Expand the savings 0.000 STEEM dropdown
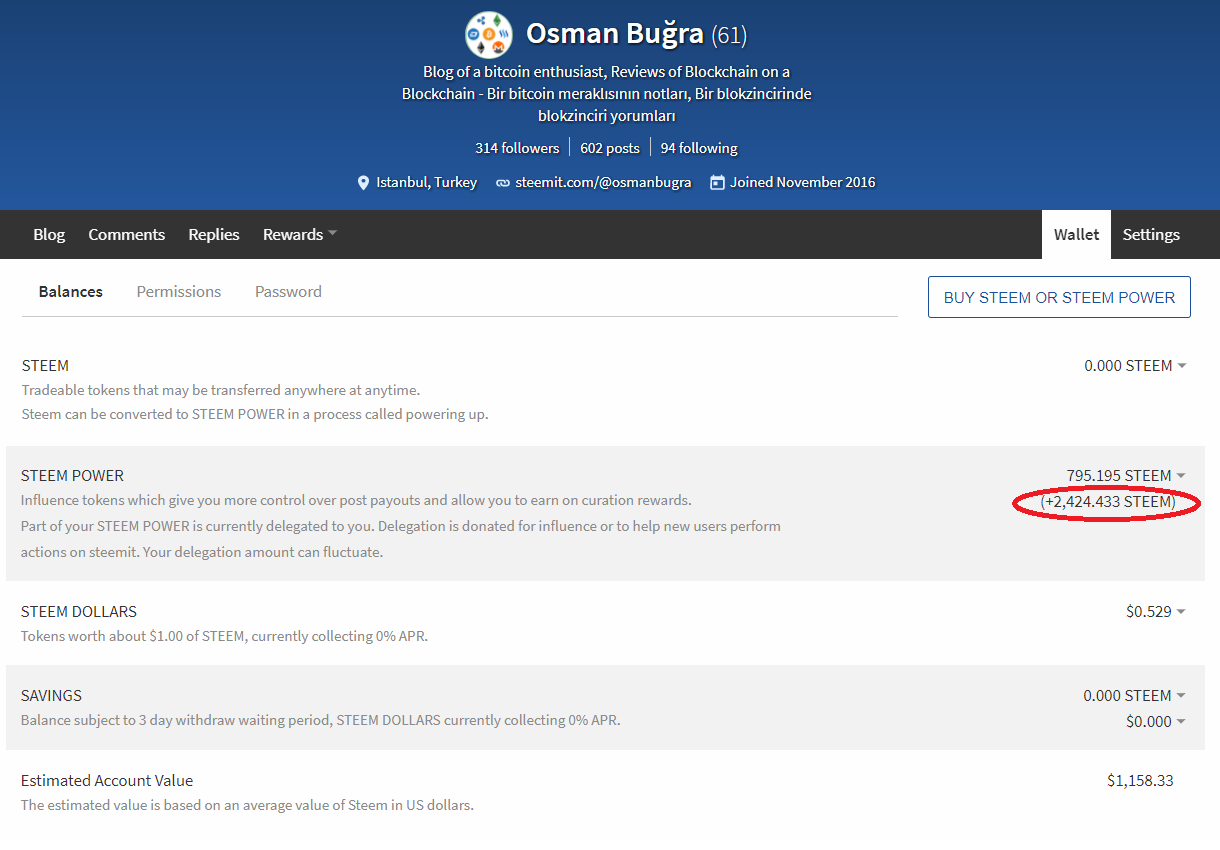This screenshot has height=850, width=1220. click(x=1135, y=696)
